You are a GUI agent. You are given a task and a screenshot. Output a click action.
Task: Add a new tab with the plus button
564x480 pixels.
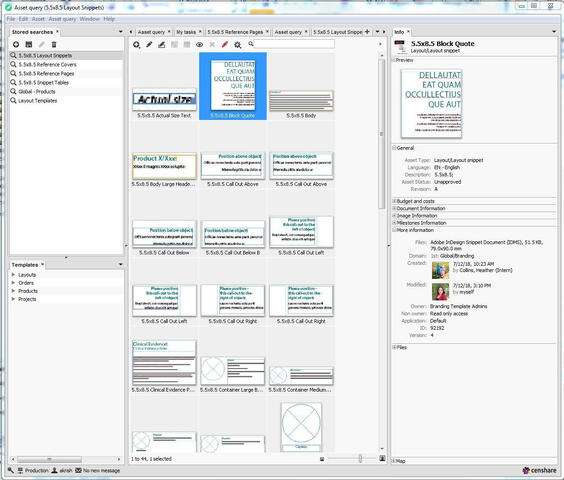(x=367, y=32)
